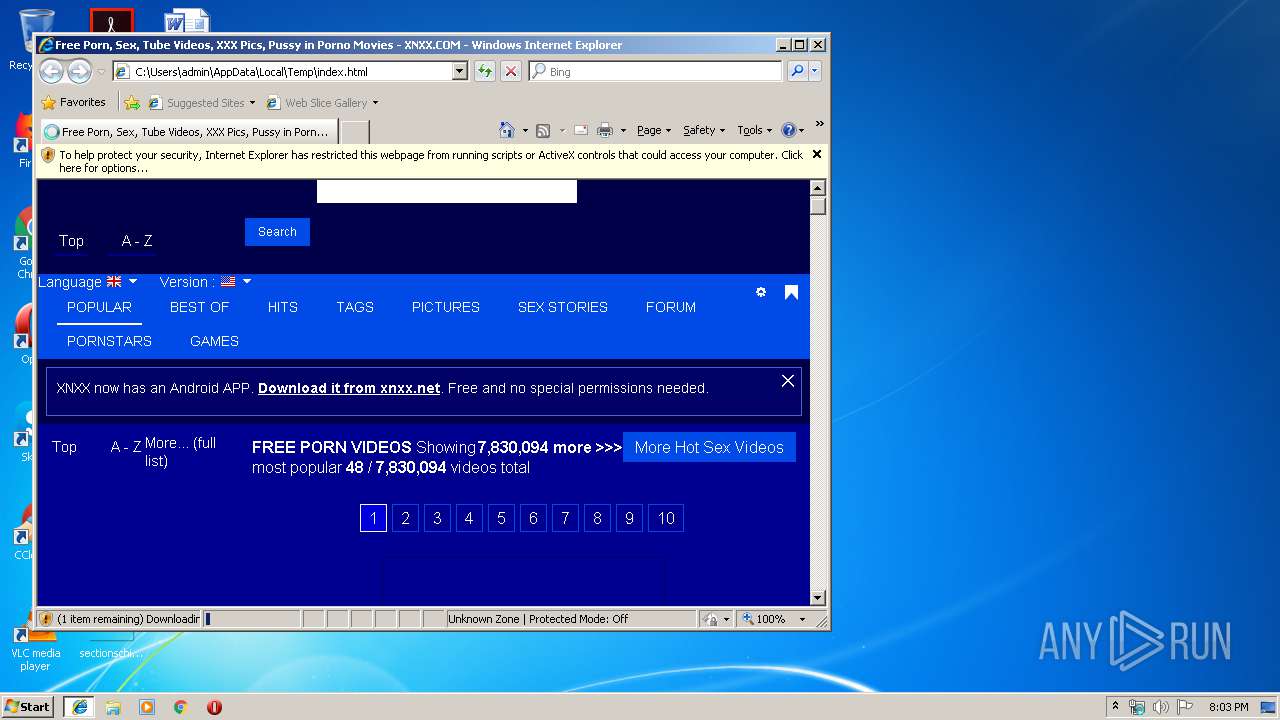Click the blue Search button
Screen dimensions: 1280x720
point(277,232)
